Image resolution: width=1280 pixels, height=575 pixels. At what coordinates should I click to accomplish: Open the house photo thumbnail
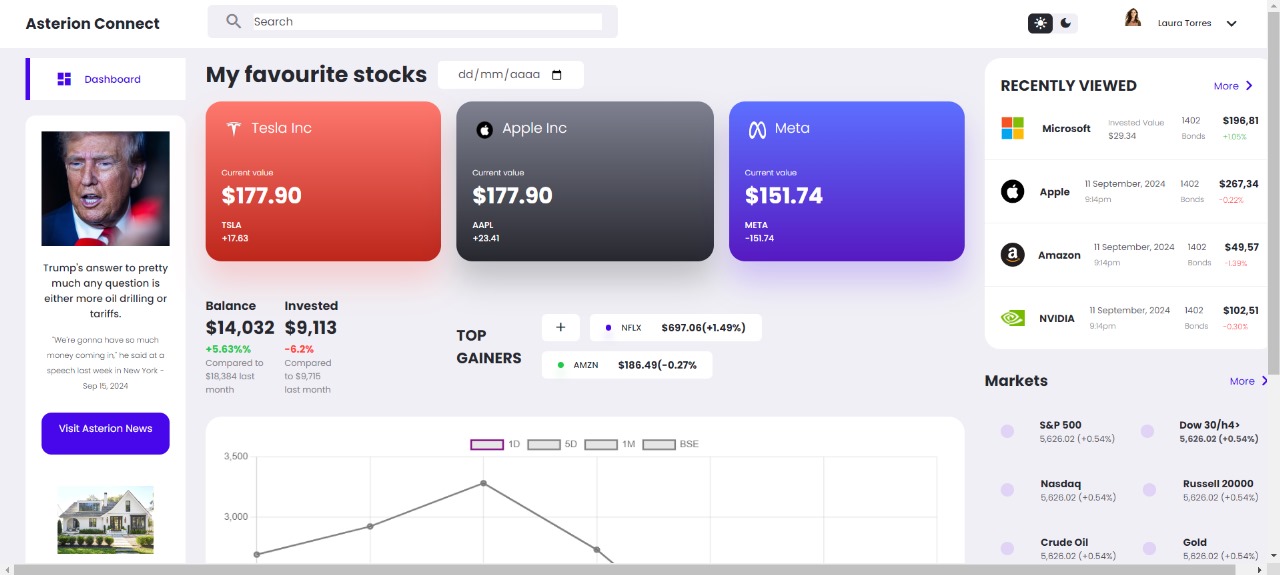tap(105, 520)
